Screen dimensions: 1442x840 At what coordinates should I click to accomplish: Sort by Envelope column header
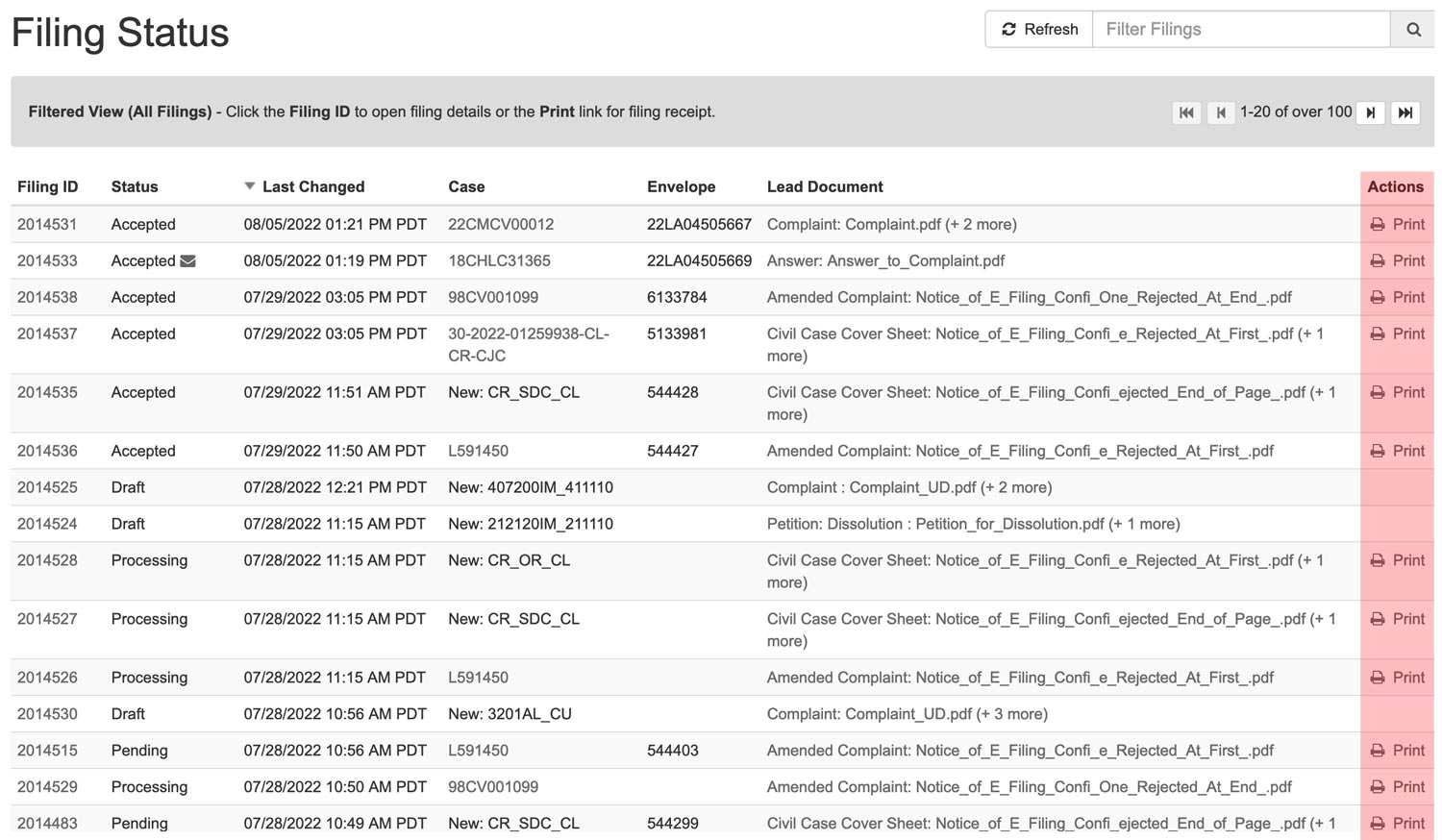(x=681, y=186)
